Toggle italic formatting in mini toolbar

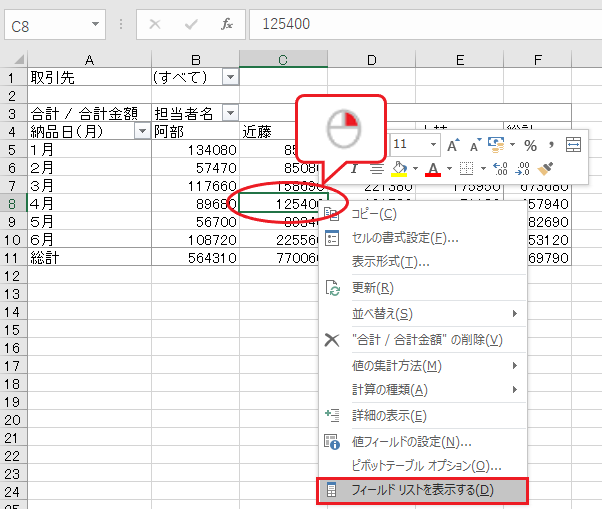354,169
